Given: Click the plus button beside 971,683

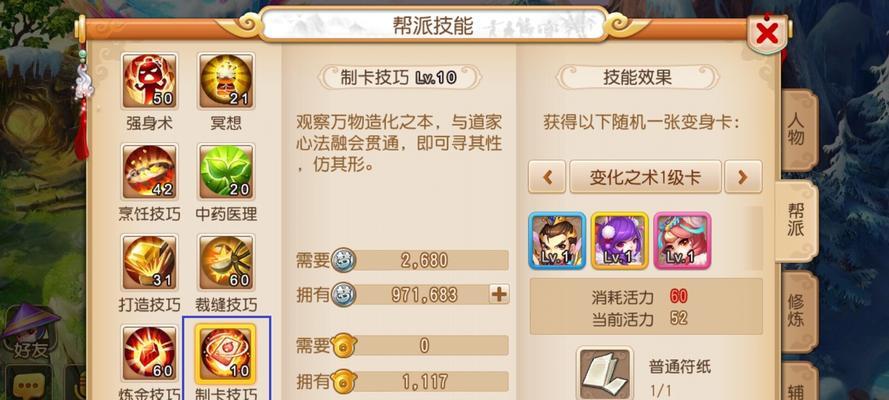Looking at the screenshot, I should point(499,294).
